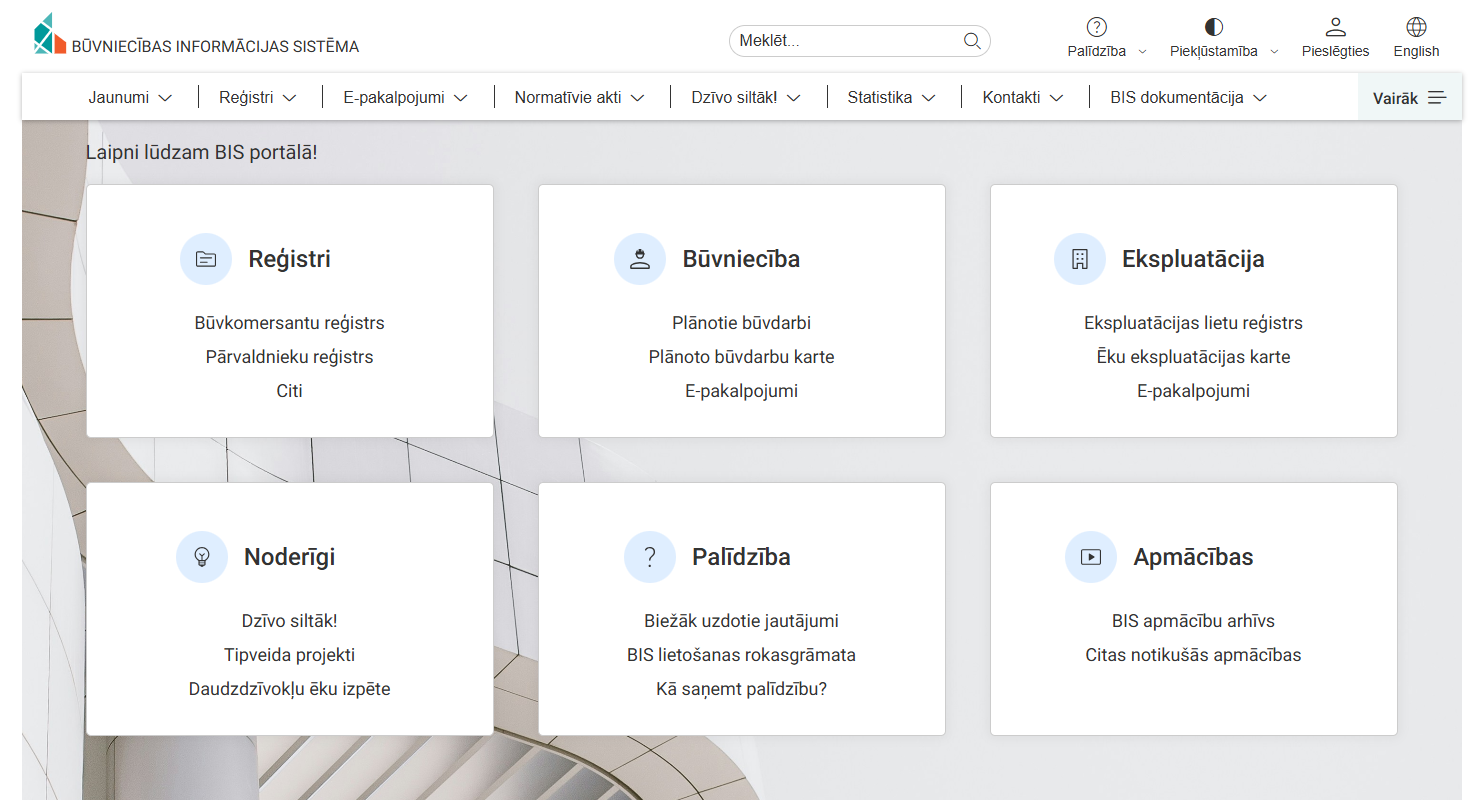Click the Noderīgi lightbulb icon

click(202, 557)
